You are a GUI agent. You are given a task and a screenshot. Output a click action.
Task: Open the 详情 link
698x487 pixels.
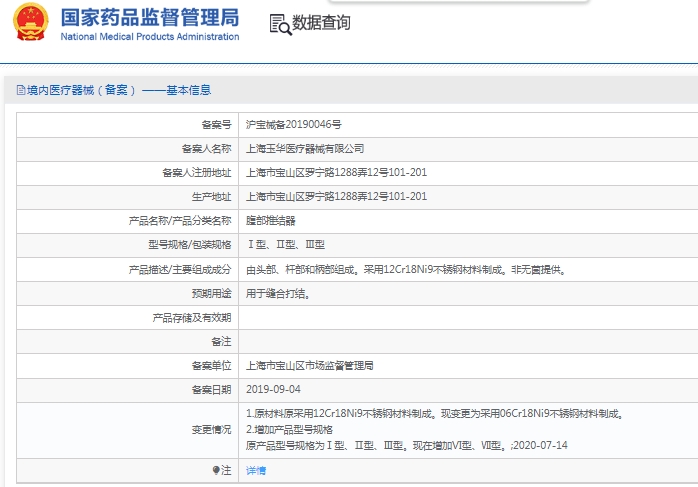[256, 471]
